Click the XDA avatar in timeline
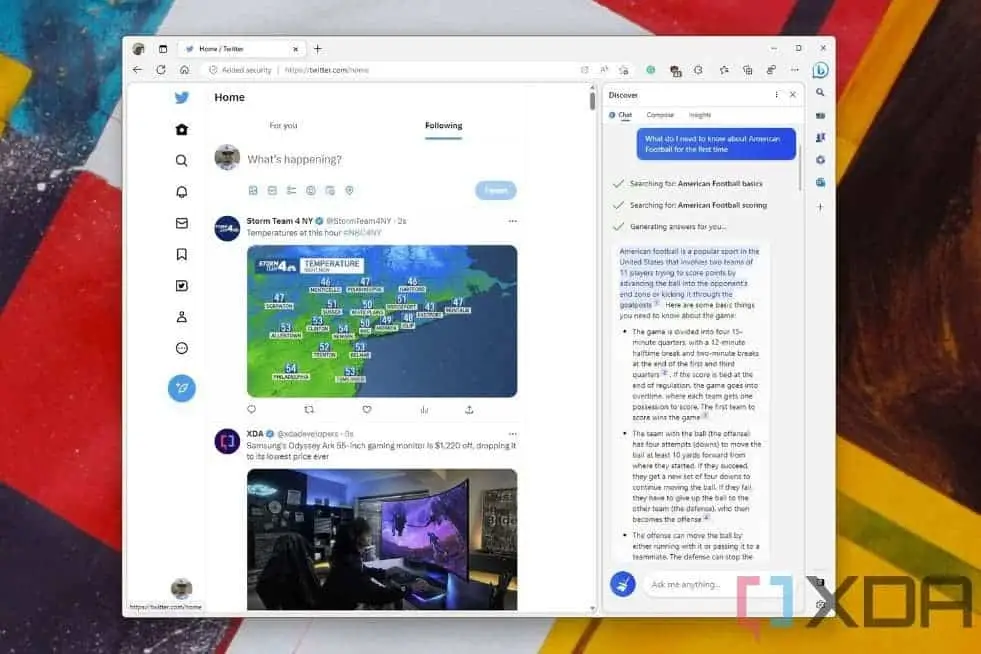This screenshot has width=981, height=654. coord(227,441)
